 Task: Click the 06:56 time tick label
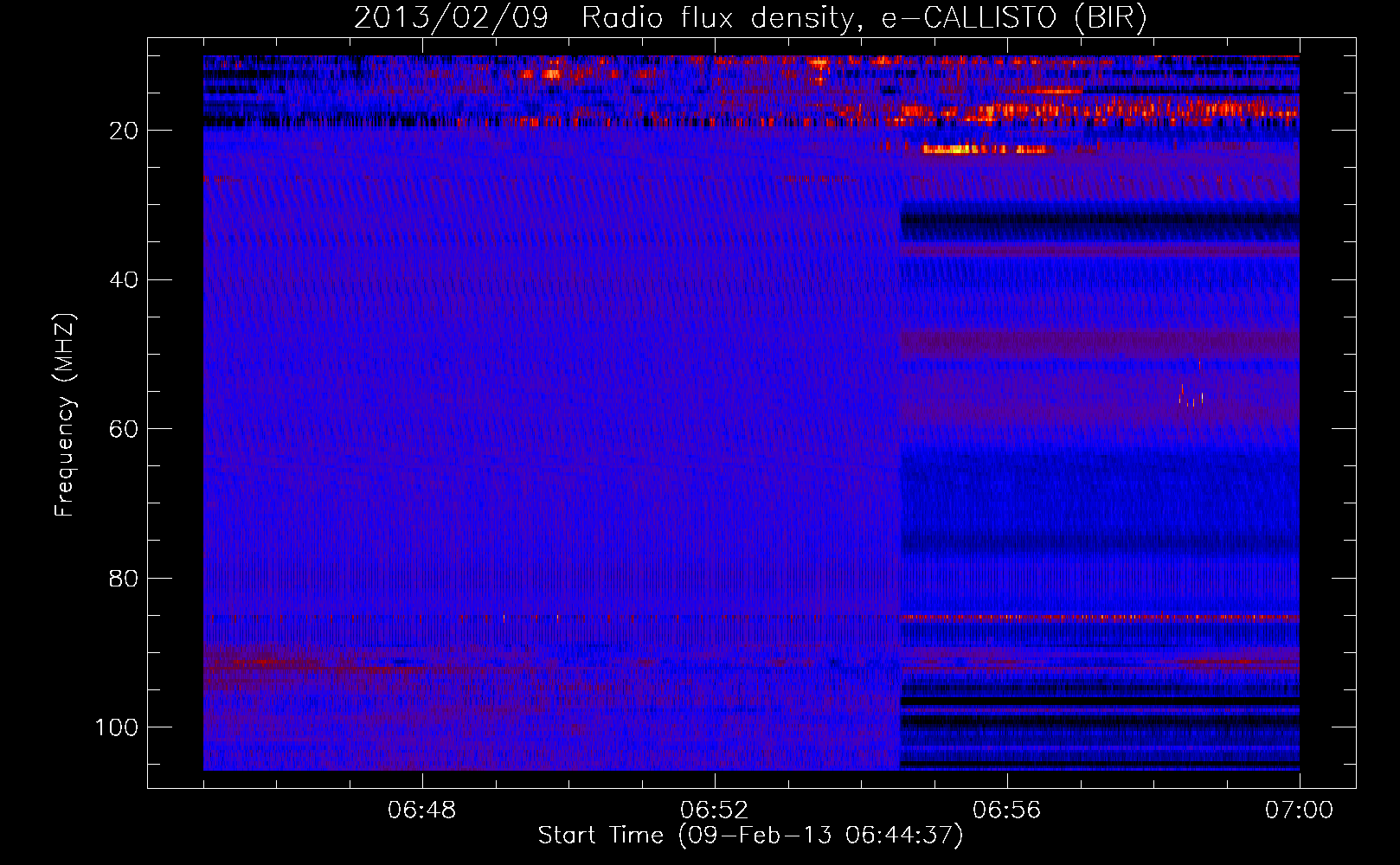point(1006,811)
